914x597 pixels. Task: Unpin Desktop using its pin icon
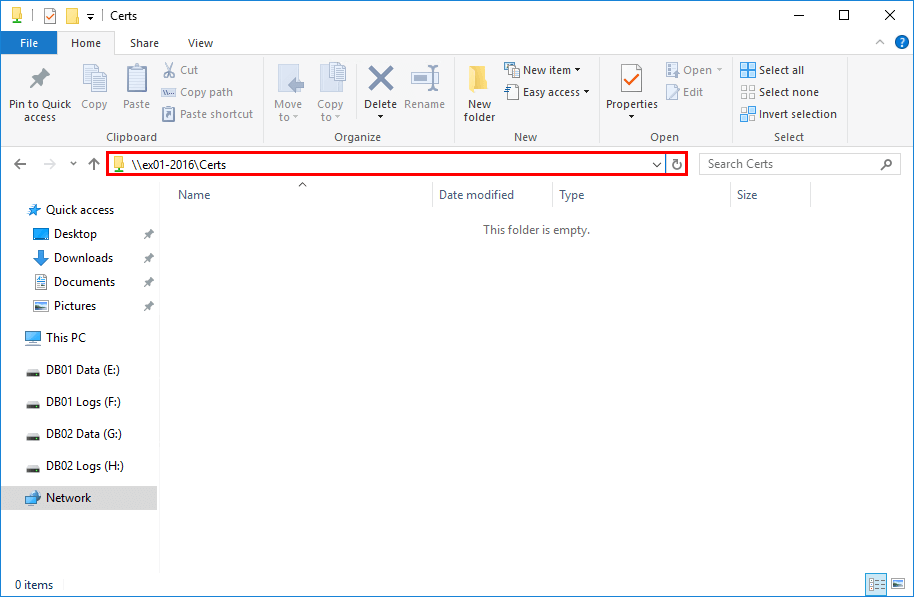[x=149, y=234]
